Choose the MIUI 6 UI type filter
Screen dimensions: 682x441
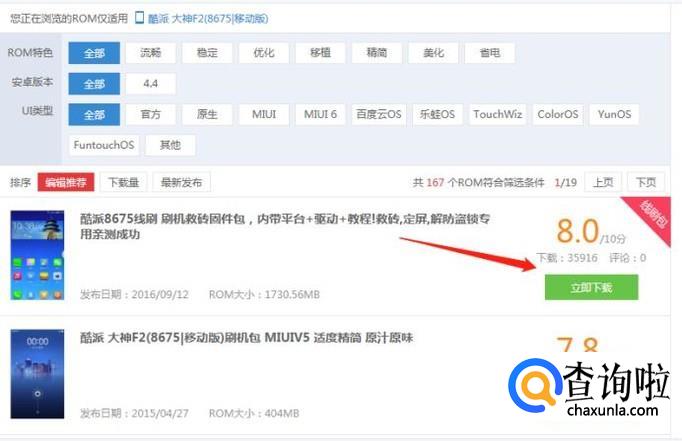pos(320,115)
